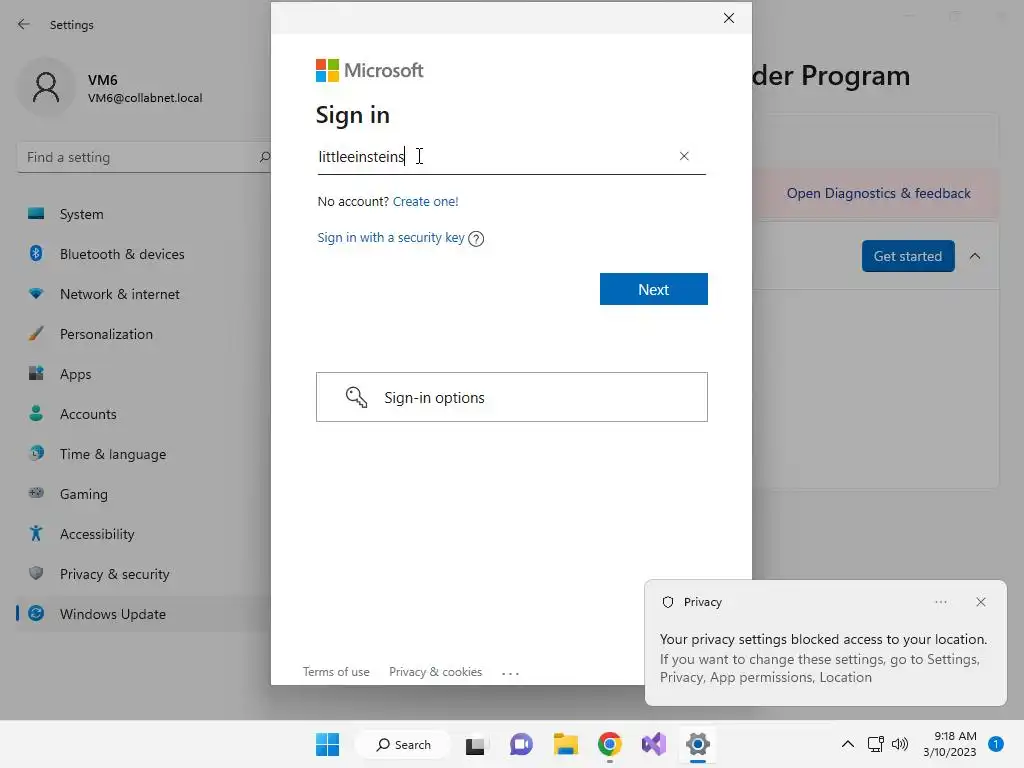Click the Apps icon in sidebar
1024x768 pixels.
click(x=36, y=374)
